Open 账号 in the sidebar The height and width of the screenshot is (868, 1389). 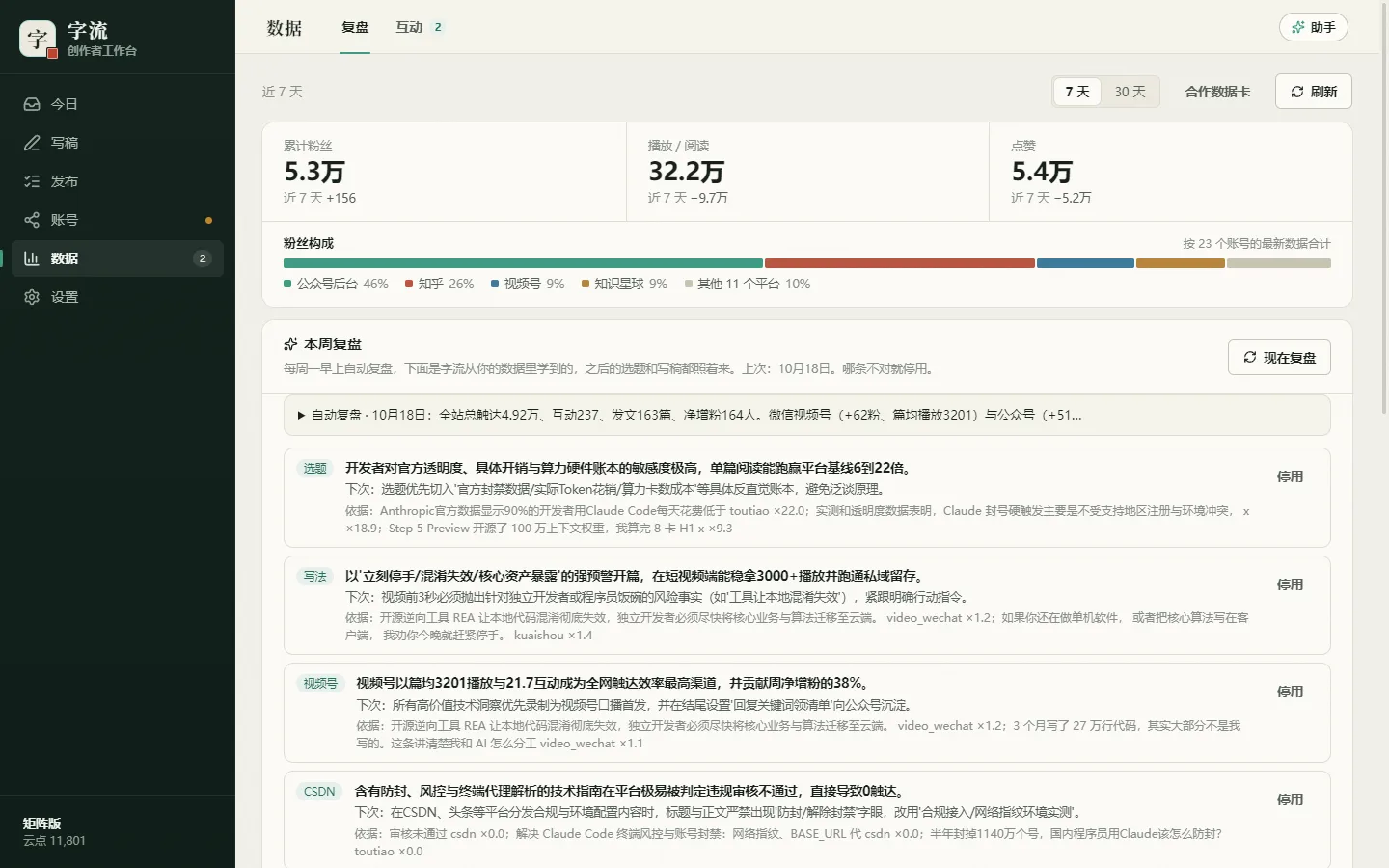pos(118,220)
